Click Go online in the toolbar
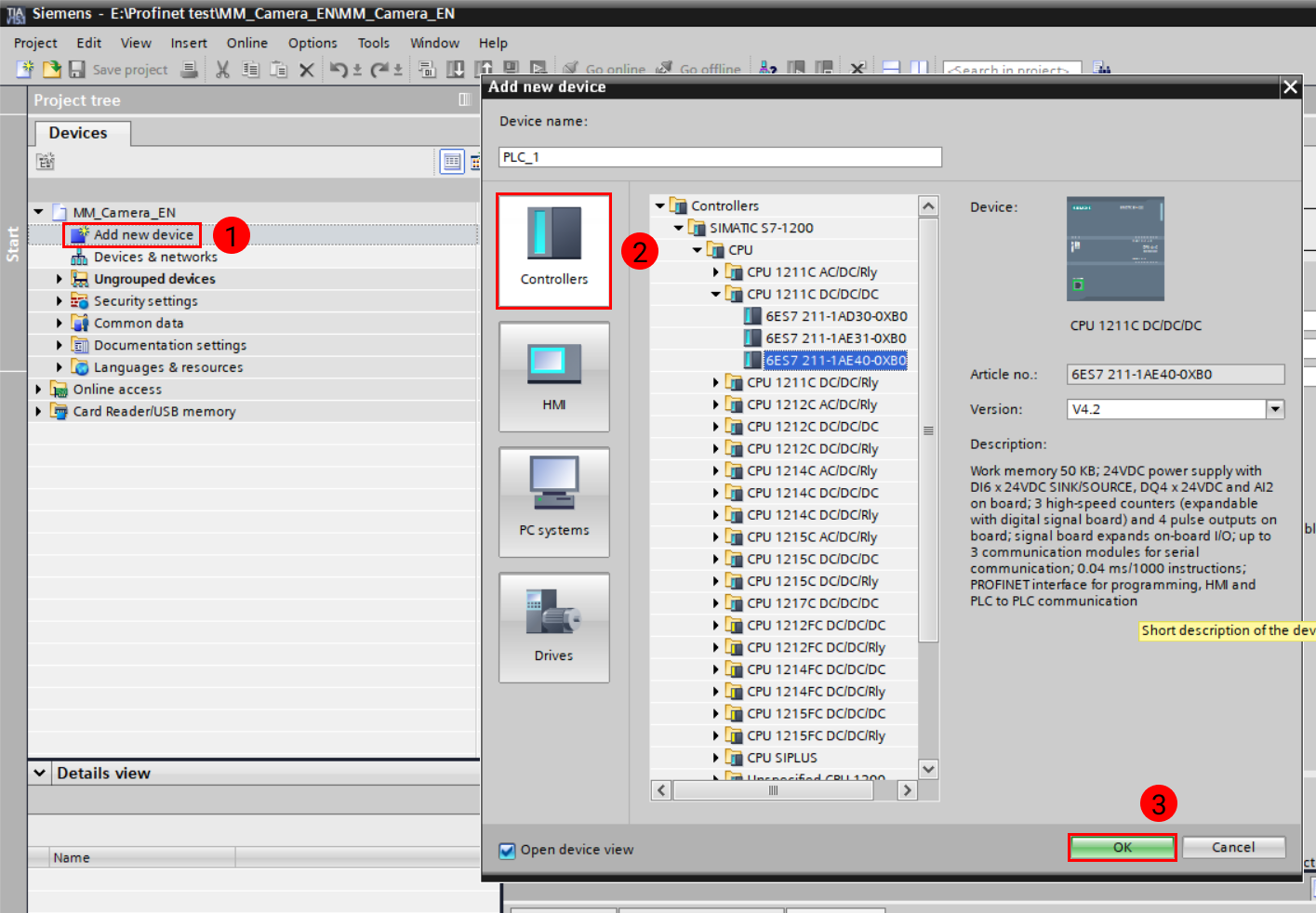 pyautogui.click(x=605, y=69)
